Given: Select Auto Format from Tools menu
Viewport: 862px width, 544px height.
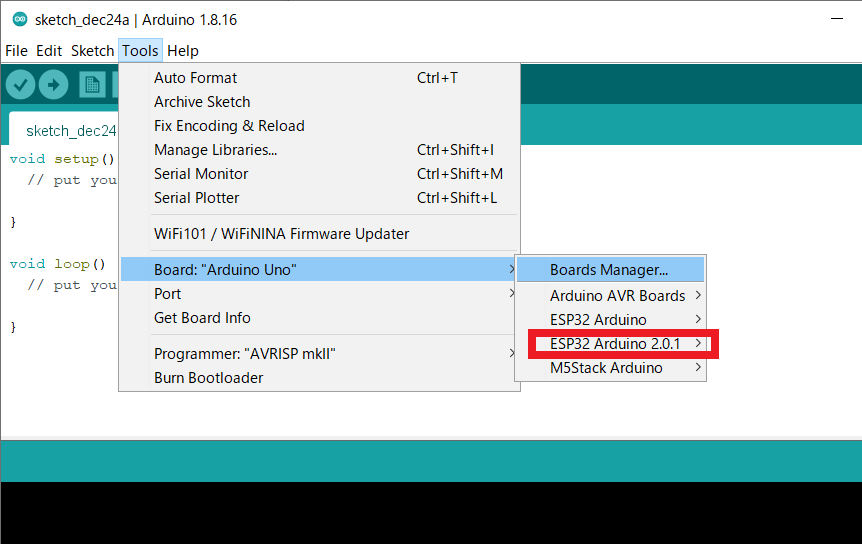Looking at the screenshot, I should click(x=195, y=78).
